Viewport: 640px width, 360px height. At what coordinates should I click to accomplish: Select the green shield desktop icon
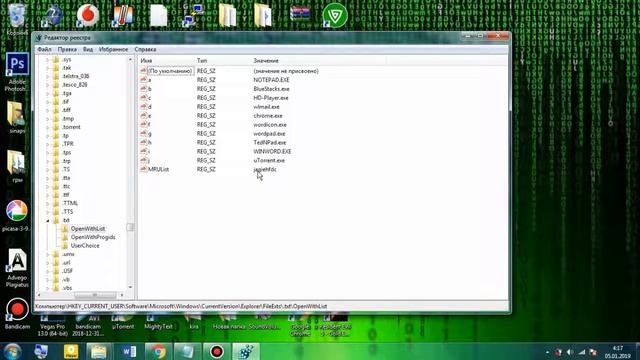coord(335,16)
